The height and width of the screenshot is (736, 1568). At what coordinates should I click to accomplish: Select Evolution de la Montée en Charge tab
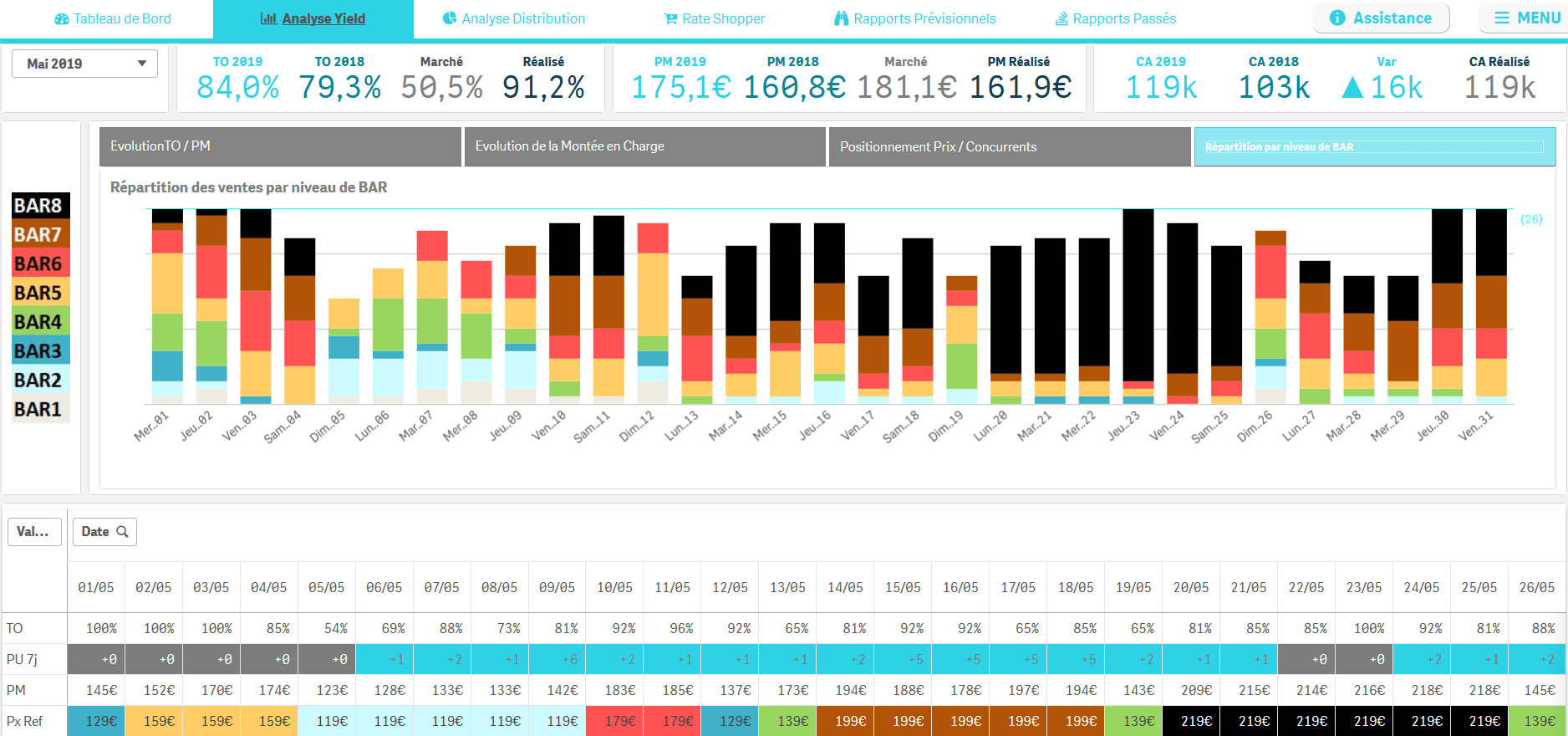(x=644, y=146)
